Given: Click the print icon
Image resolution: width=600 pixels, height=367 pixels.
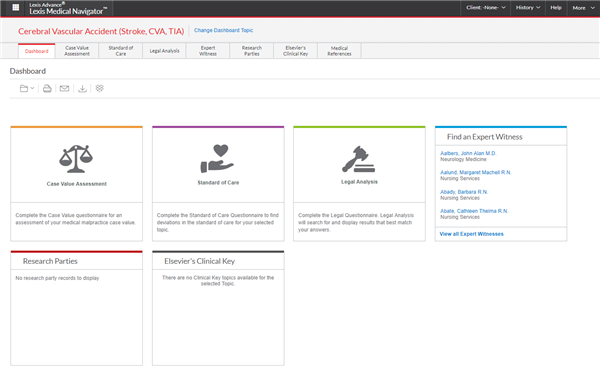Looking at the screenshot, I should (x=47, y=88).
